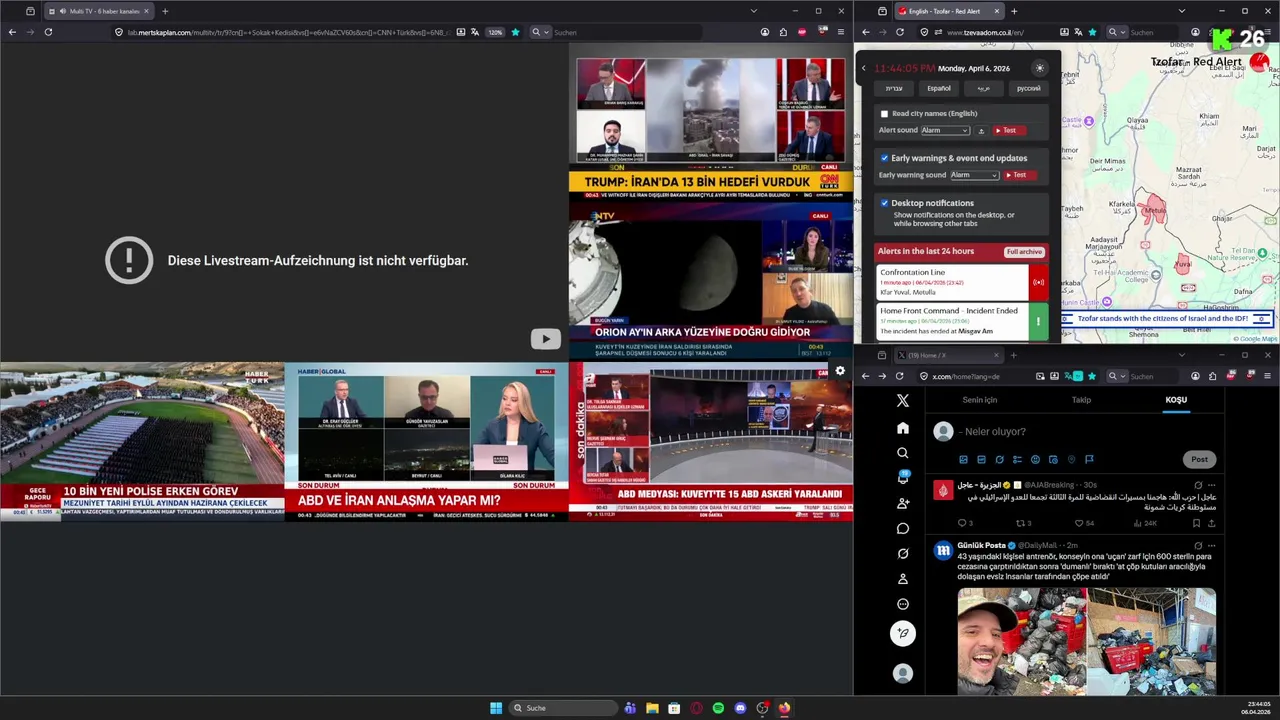Image resolution: width=1280 pixels, height=720 pixels.
Task: Open the Alert sound Alarm dropdown
Action: [x=945, y=130]
